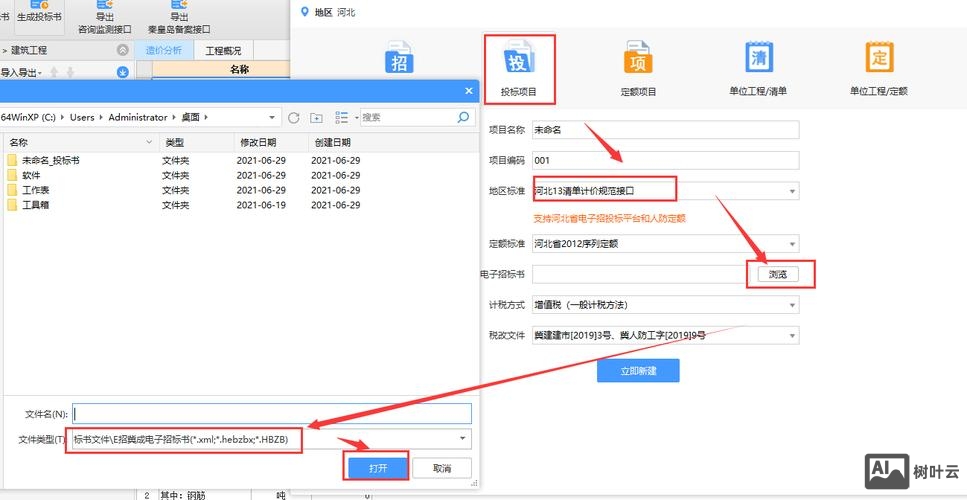Select the 工具箱 folder
This screenshot has width=967, height=500.
(x=35, y=205)
